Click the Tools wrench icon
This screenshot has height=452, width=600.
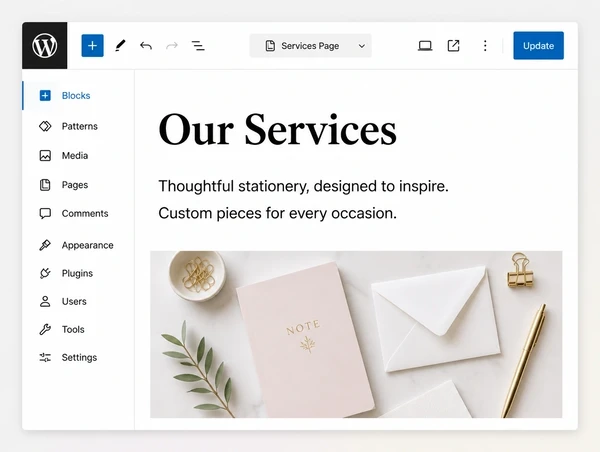click(x=45, y=329)
